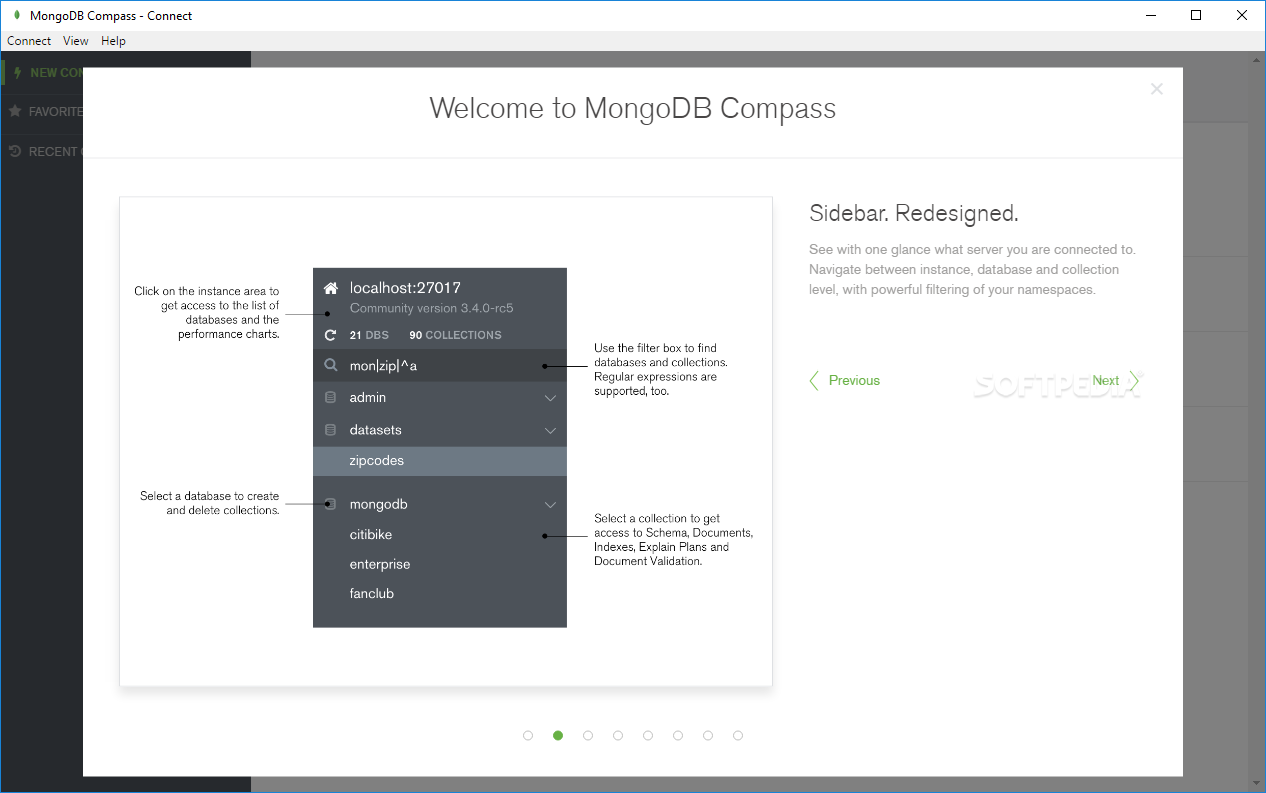Select the first tour page dot
1266x793 pixels.
528,735
